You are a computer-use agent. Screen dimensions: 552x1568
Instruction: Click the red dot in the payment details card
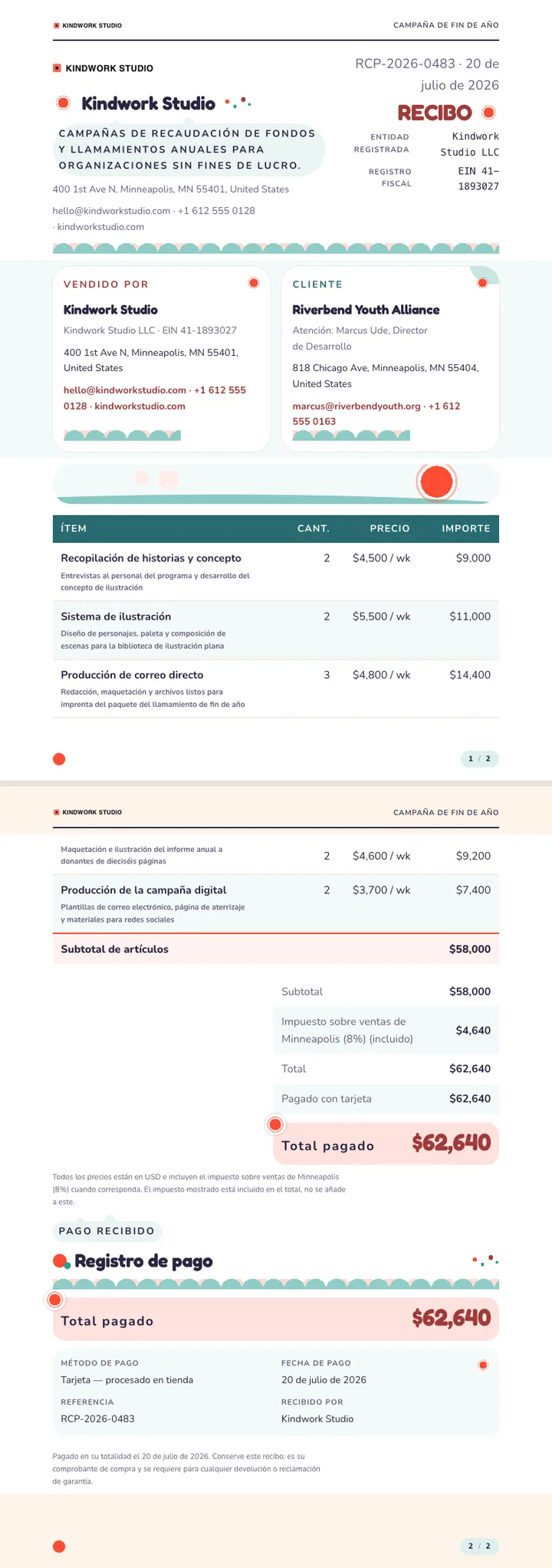(x=483, y=1365)
